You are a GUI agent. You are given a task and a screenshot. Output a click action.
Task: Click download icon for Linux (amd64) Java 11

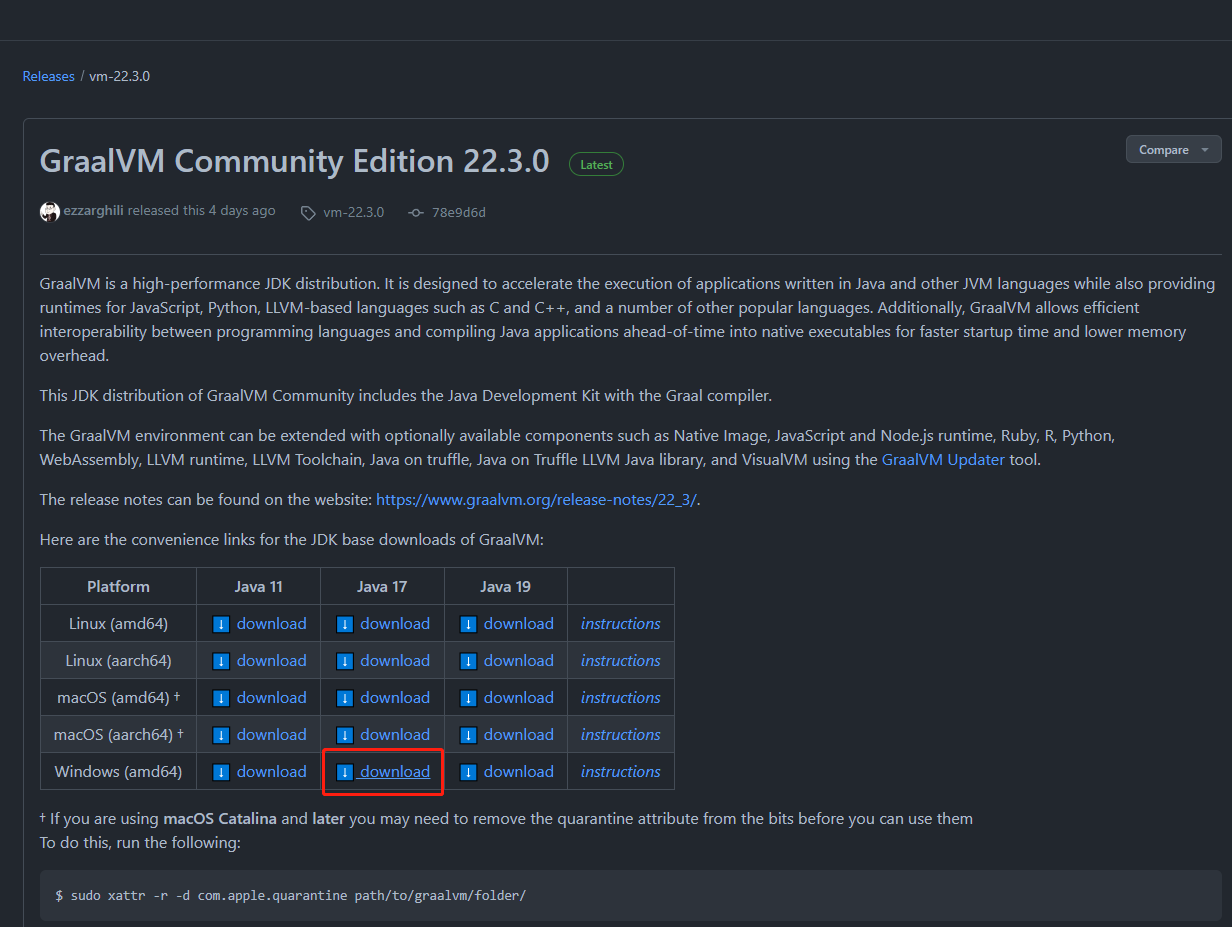pyautogui.click(x=222, y=624)
